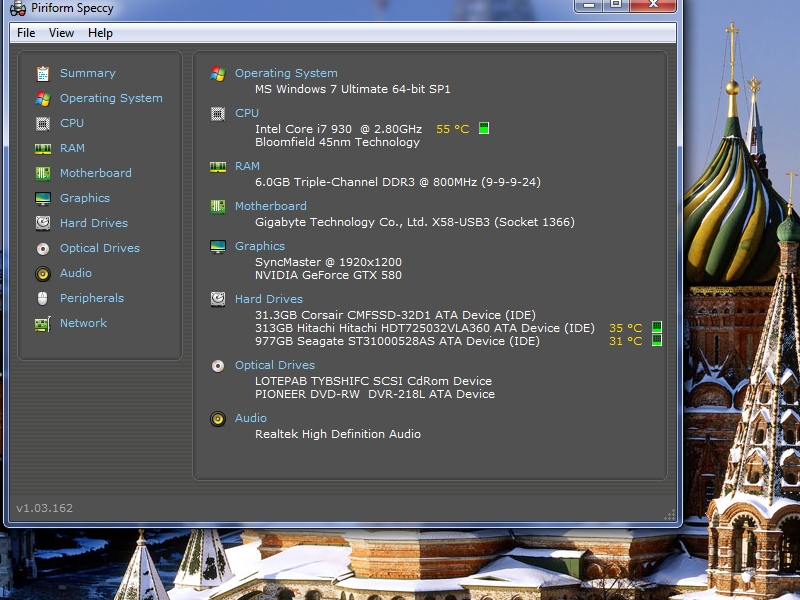Open Peripherals via the mouse icon
This screenshot has width=800, height=600.
coord(43,298)
